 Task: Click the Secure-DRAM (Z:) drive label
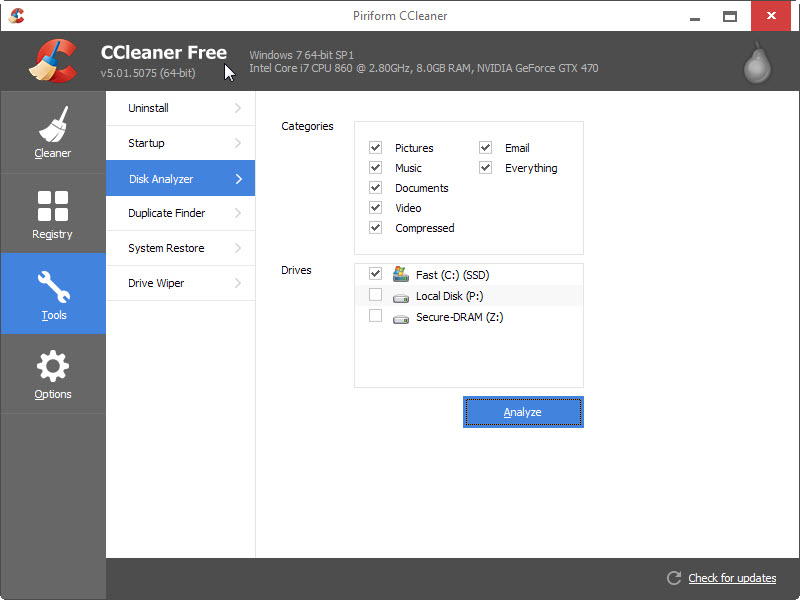460,317
